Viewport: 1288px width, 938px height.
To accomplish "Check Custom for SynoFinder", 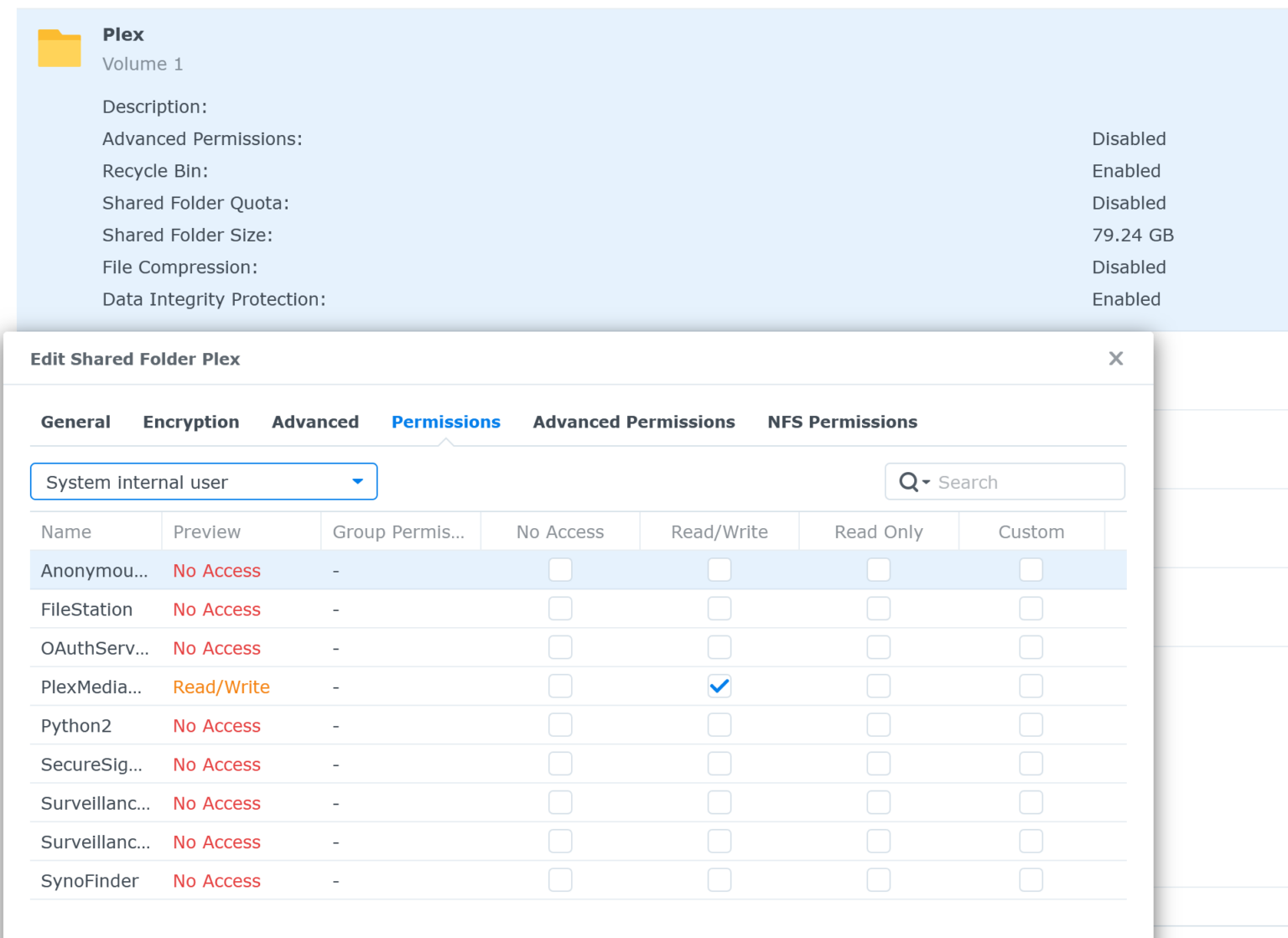I will point(1031,880).
